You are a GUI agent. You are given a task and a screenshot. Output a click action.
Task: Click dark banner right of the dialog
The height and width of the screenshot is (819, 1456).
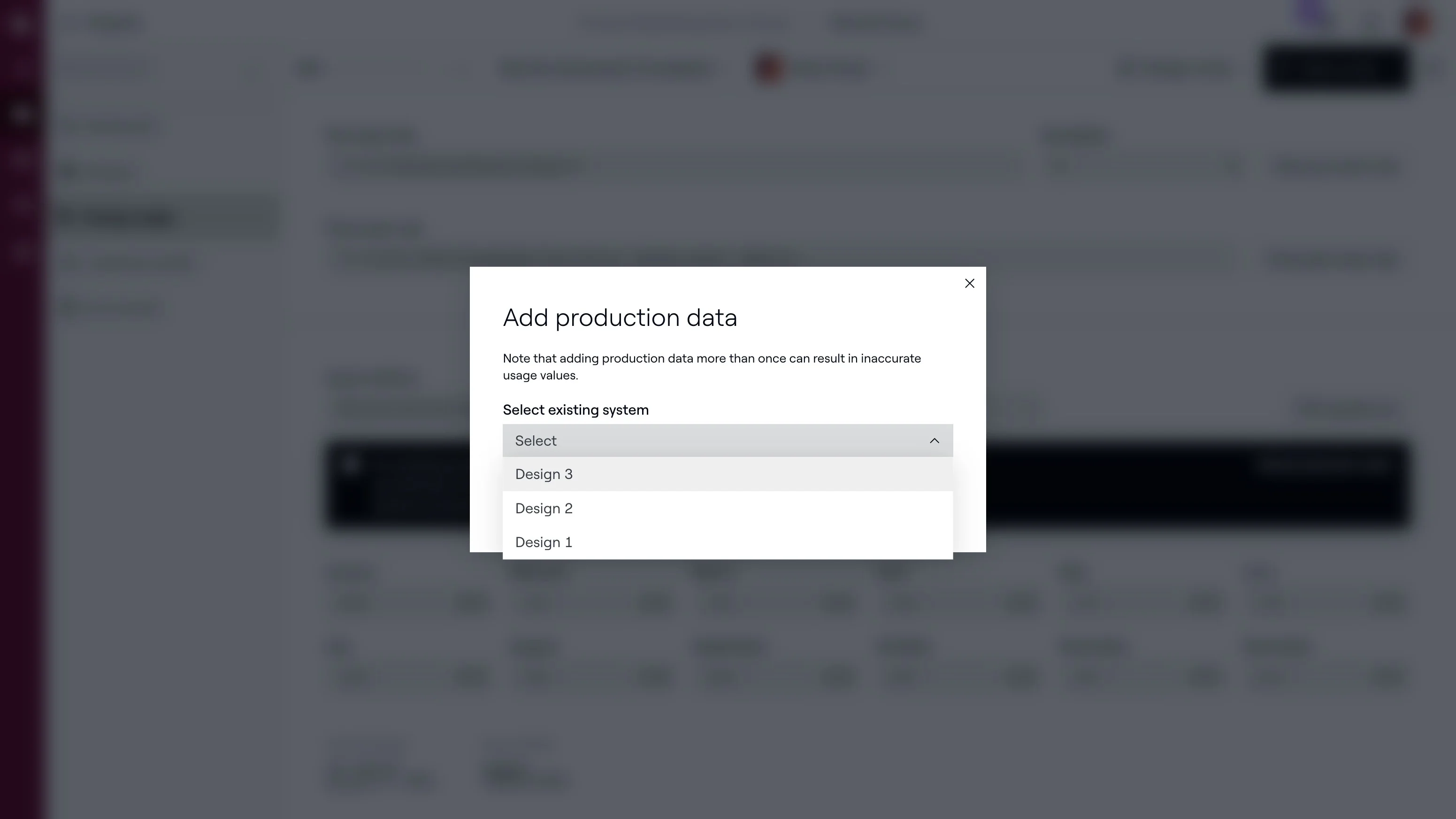(x=1196, y=485)
